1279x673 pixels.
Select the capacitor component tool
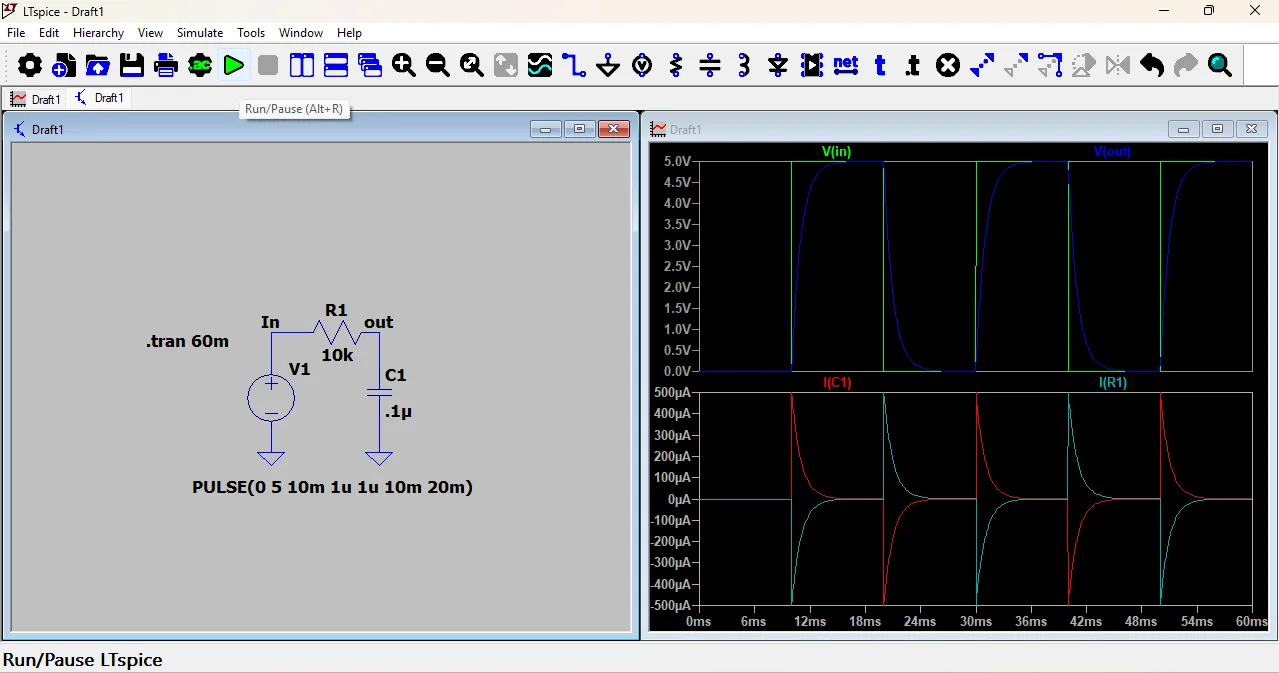pyautogui.click(x=710, y=66)
